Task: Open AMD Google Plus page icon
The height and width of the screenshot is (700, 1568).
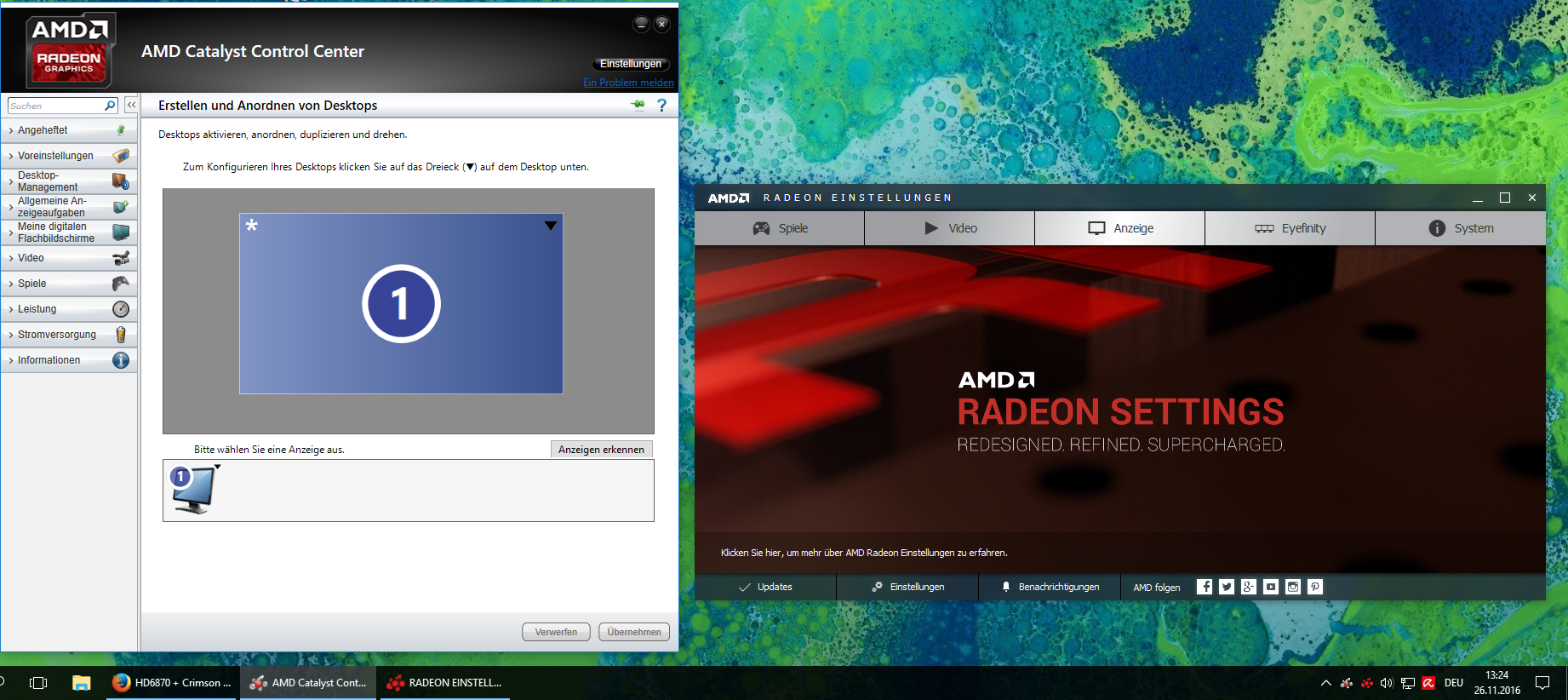Action: click(1249, 587)
